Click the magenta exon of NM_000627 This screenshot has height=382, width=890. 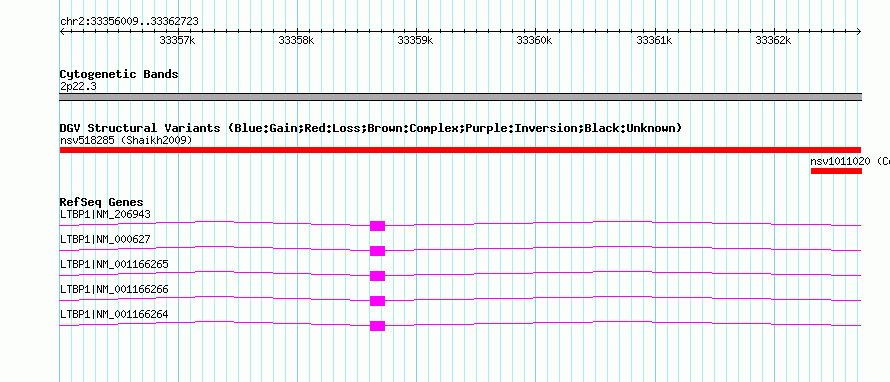[x=377, y=251]
